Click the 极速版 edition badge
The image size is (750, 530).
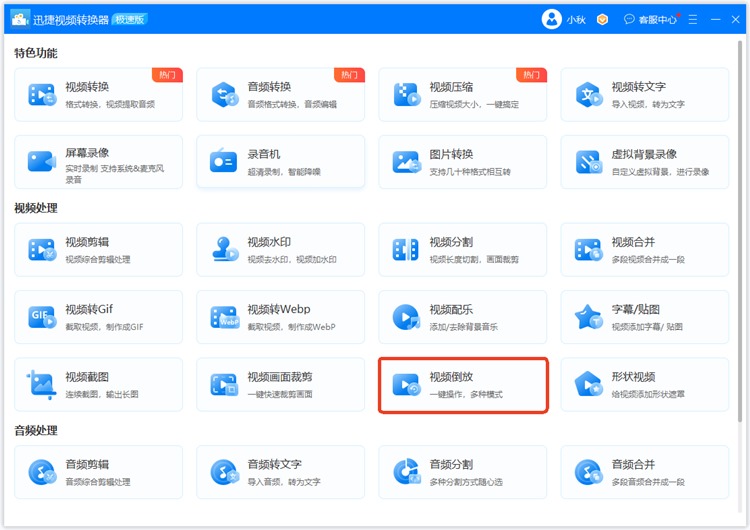pos(130,19)
